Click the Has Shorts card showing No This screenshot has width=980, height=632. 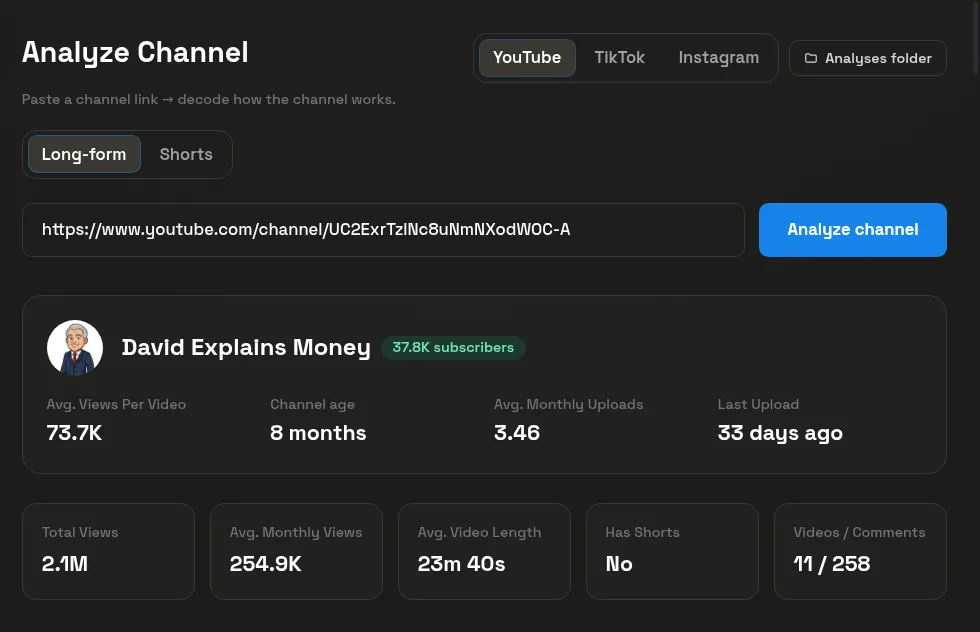tap(672, 551)
